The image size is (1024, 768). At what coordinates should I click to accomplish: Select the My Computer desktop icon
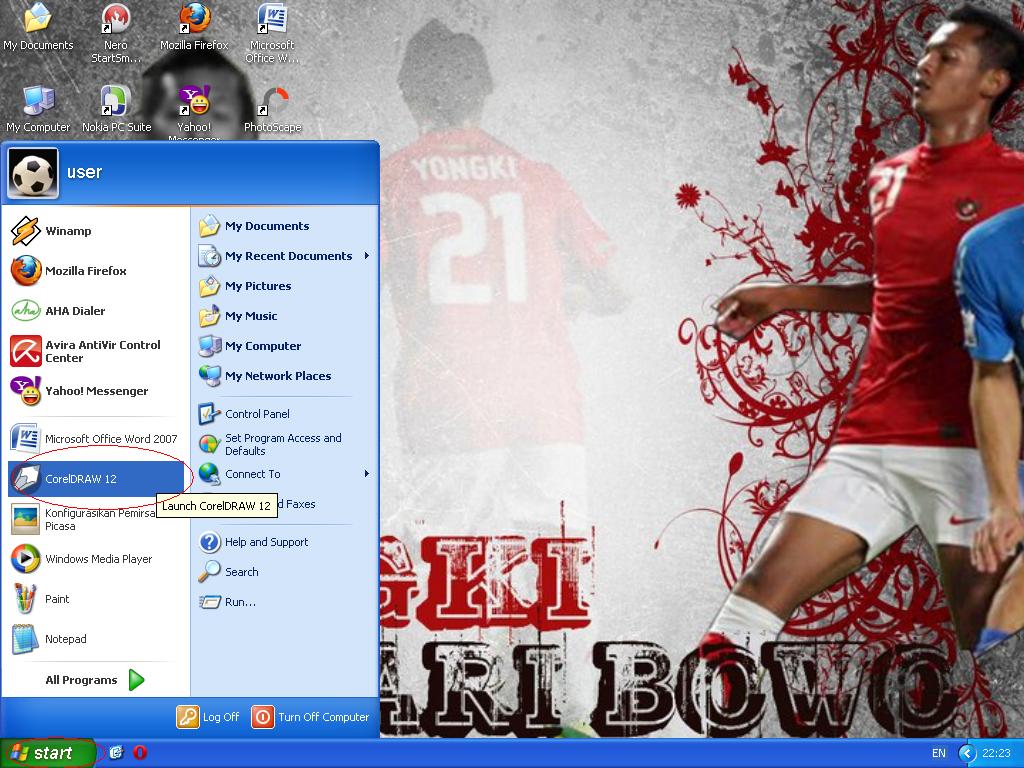click(38, 110)
